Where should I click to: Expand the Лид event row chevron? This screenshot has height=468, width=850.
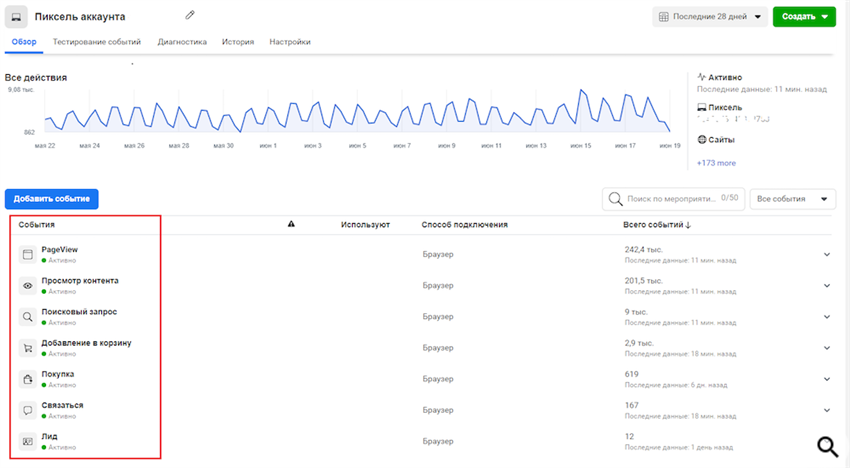pos(827,441)
